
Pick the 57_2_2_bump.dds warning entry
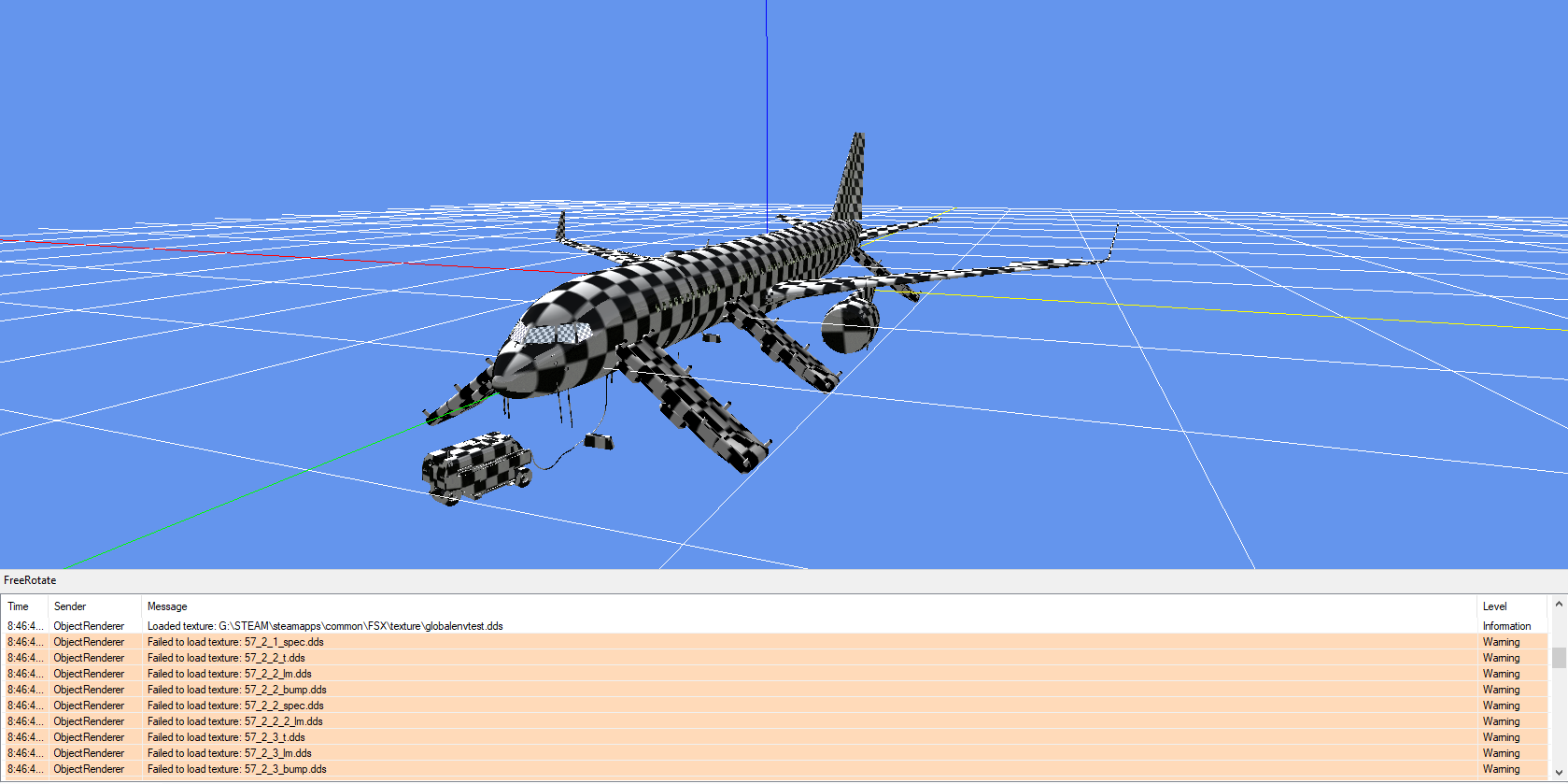tap(237, 690)
